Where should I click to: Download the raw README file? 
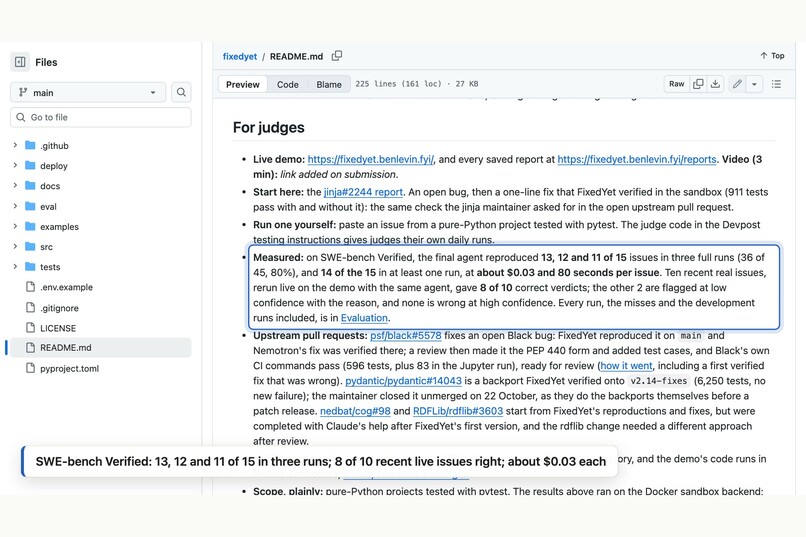[715, 84]
